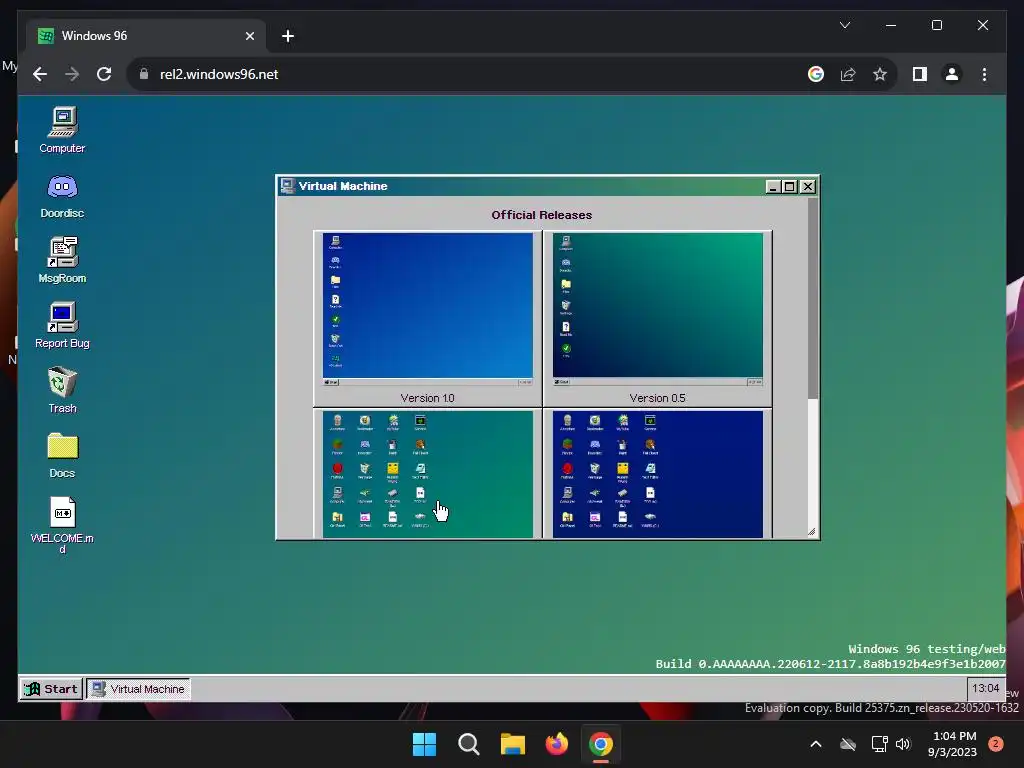Select the dark blue multi-icon release thumbnail
The width and height of the screenshot is (1024, 768).
[x=658, y=474]
